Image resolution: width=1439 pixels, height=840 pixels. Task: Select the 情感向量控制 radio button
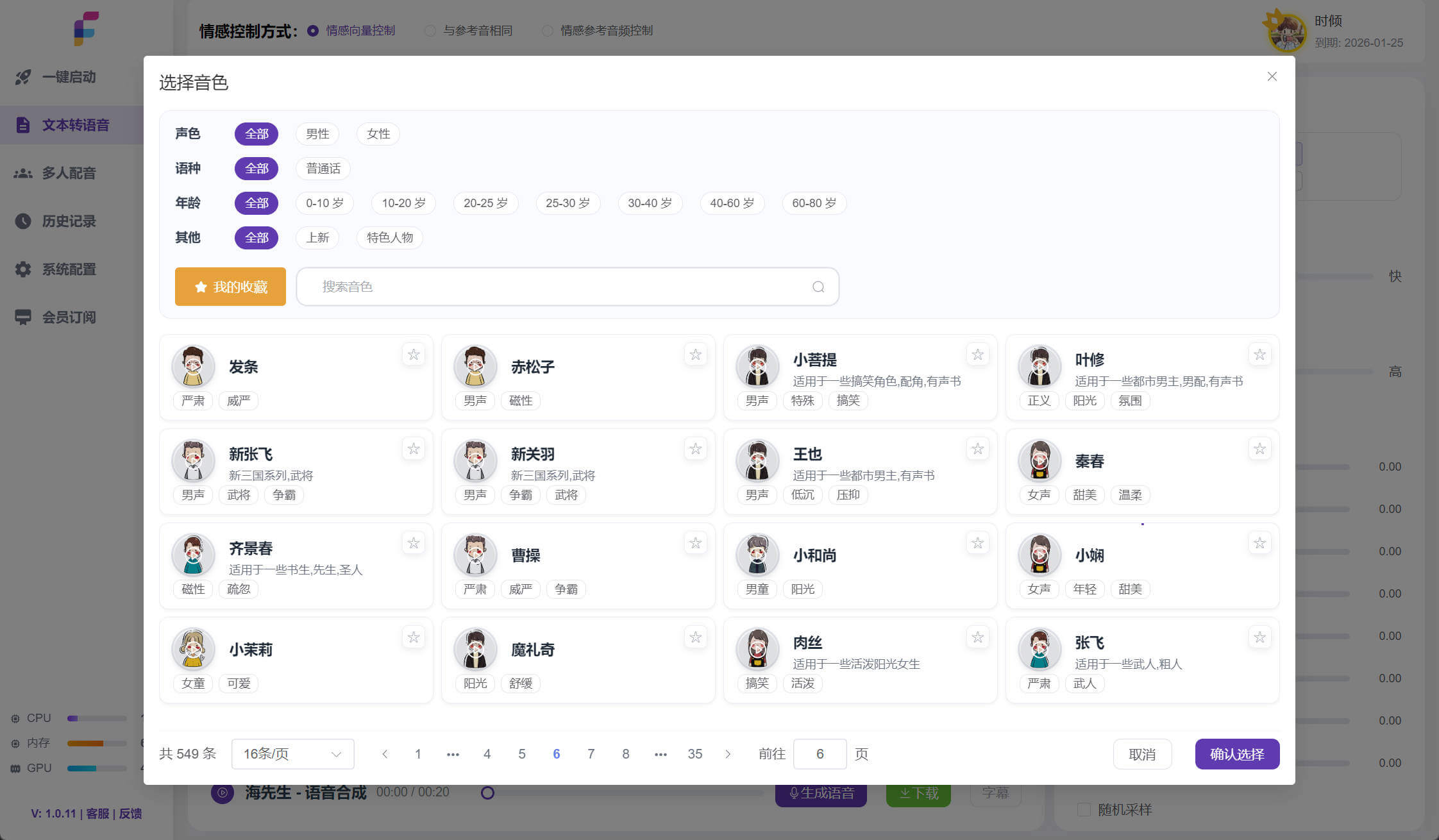312,30
